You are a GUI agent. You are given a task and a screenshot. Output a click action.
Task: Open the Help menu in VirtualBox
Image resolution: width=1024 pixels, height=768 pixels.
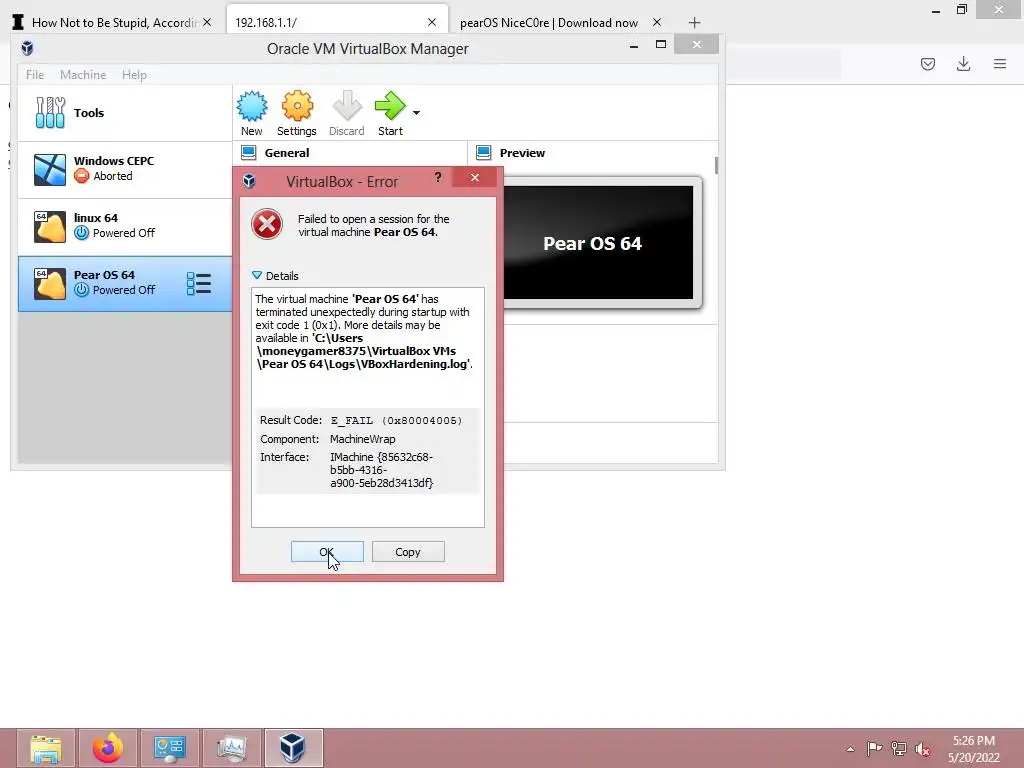[134, 74]
